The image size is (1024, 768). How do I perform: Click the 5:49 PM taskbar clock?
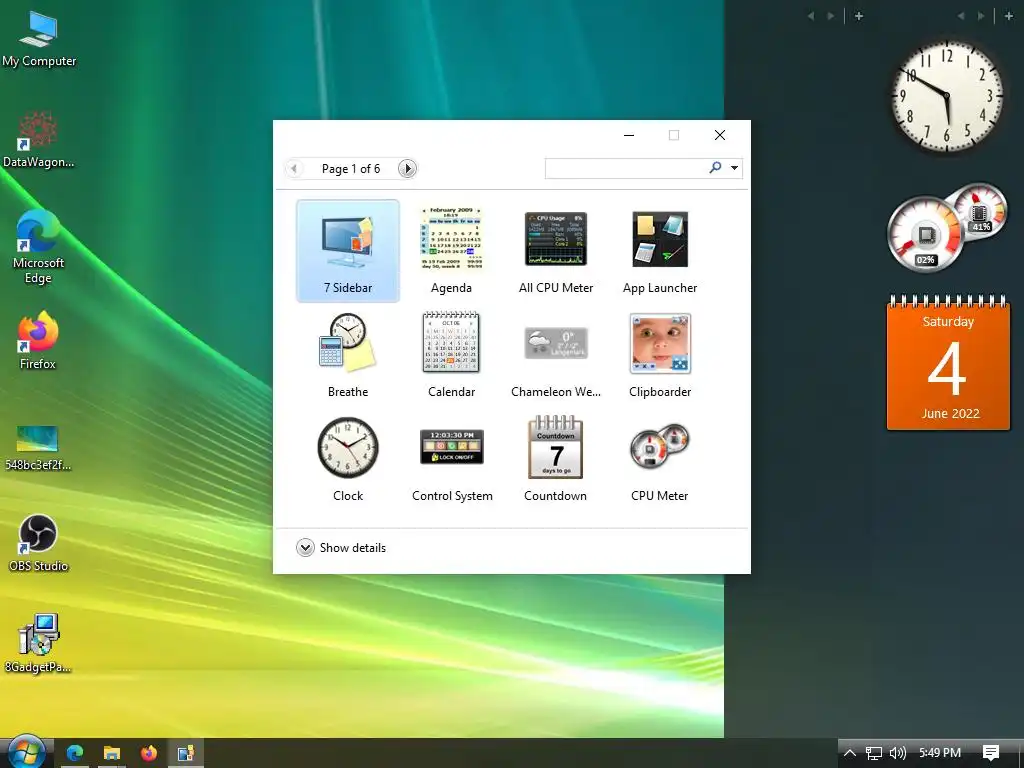pyautogui.click(x=940, y=752)
